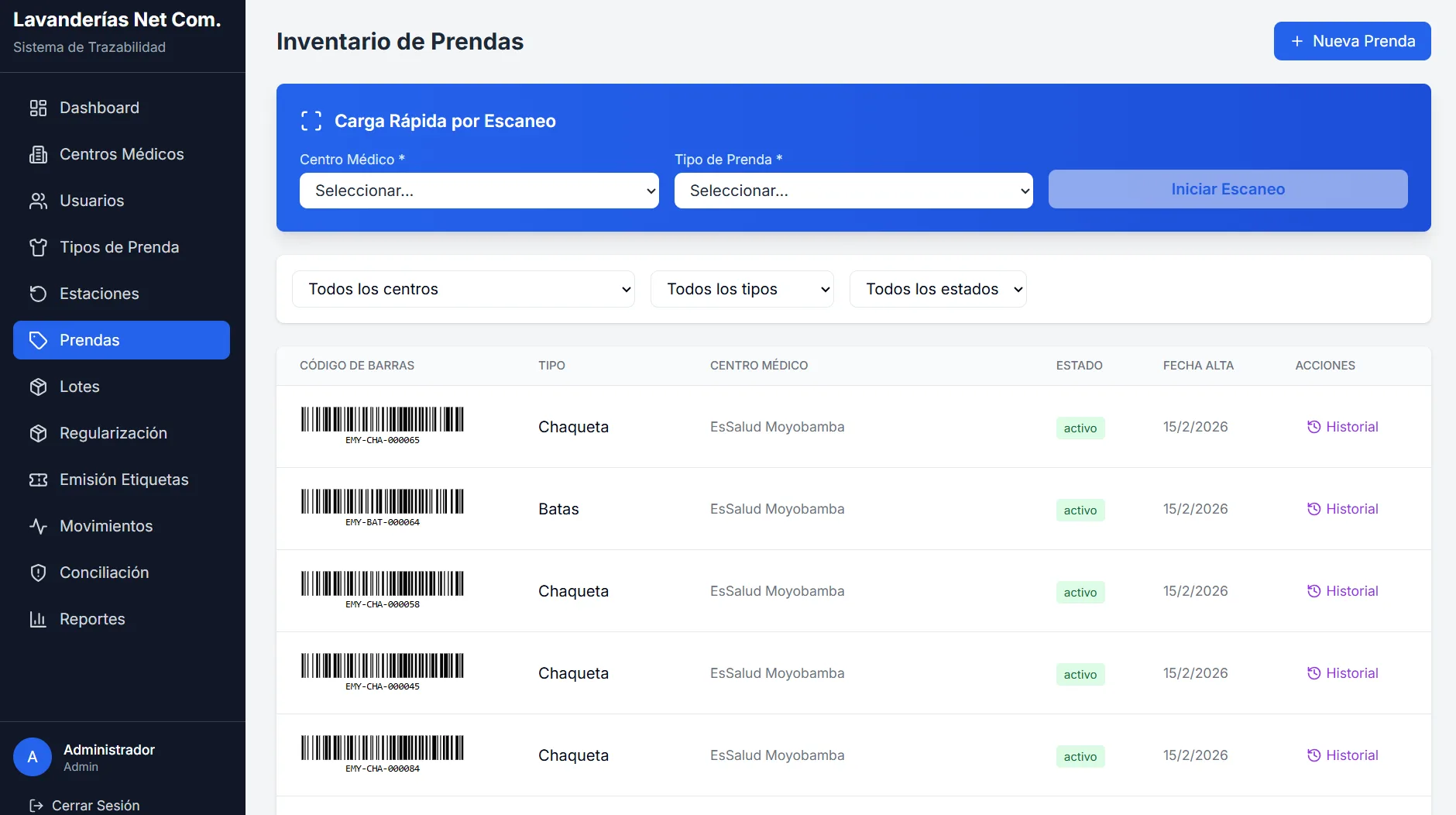
Task: Select the Tipos de Prenda shirt icon
Action: pyautogui.click(x=38, y=247)
